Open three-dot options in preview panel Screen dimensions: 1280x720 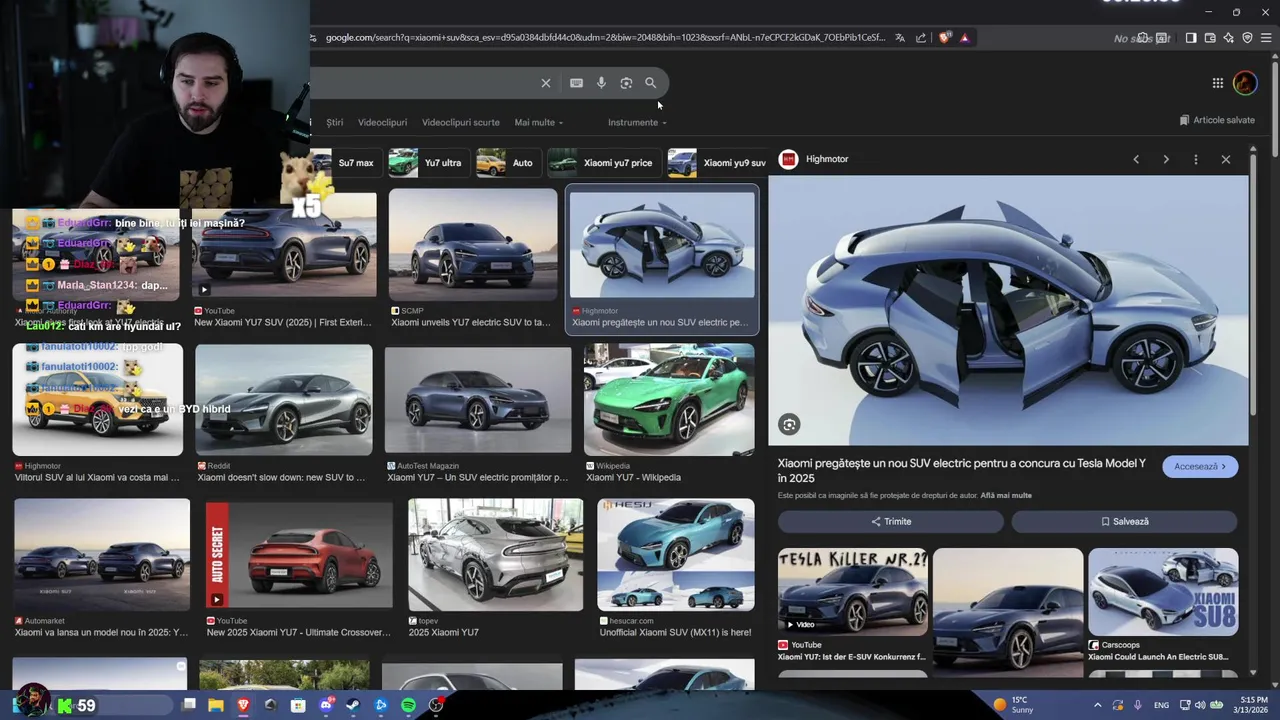(1196, 159)
